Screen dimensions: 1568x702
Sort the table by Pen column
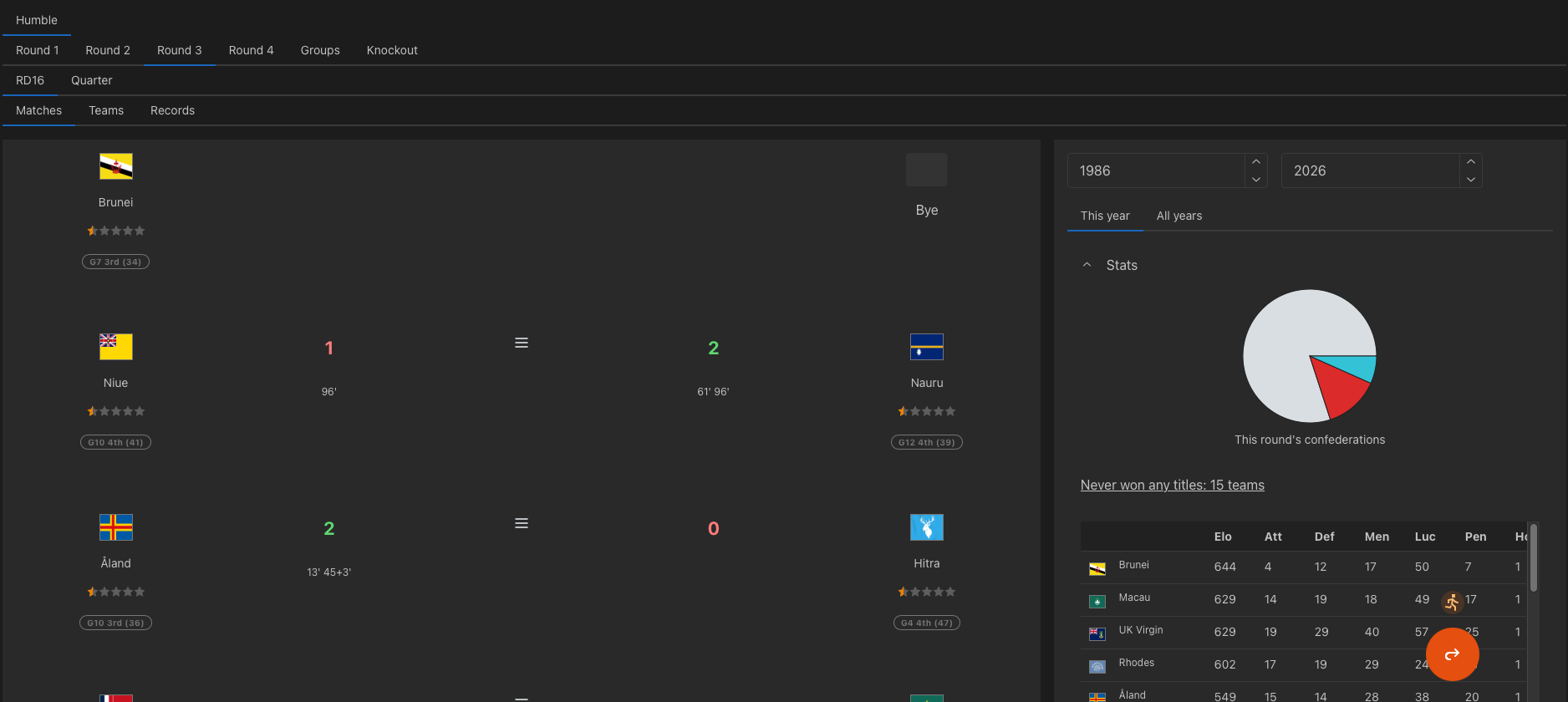1475,537
